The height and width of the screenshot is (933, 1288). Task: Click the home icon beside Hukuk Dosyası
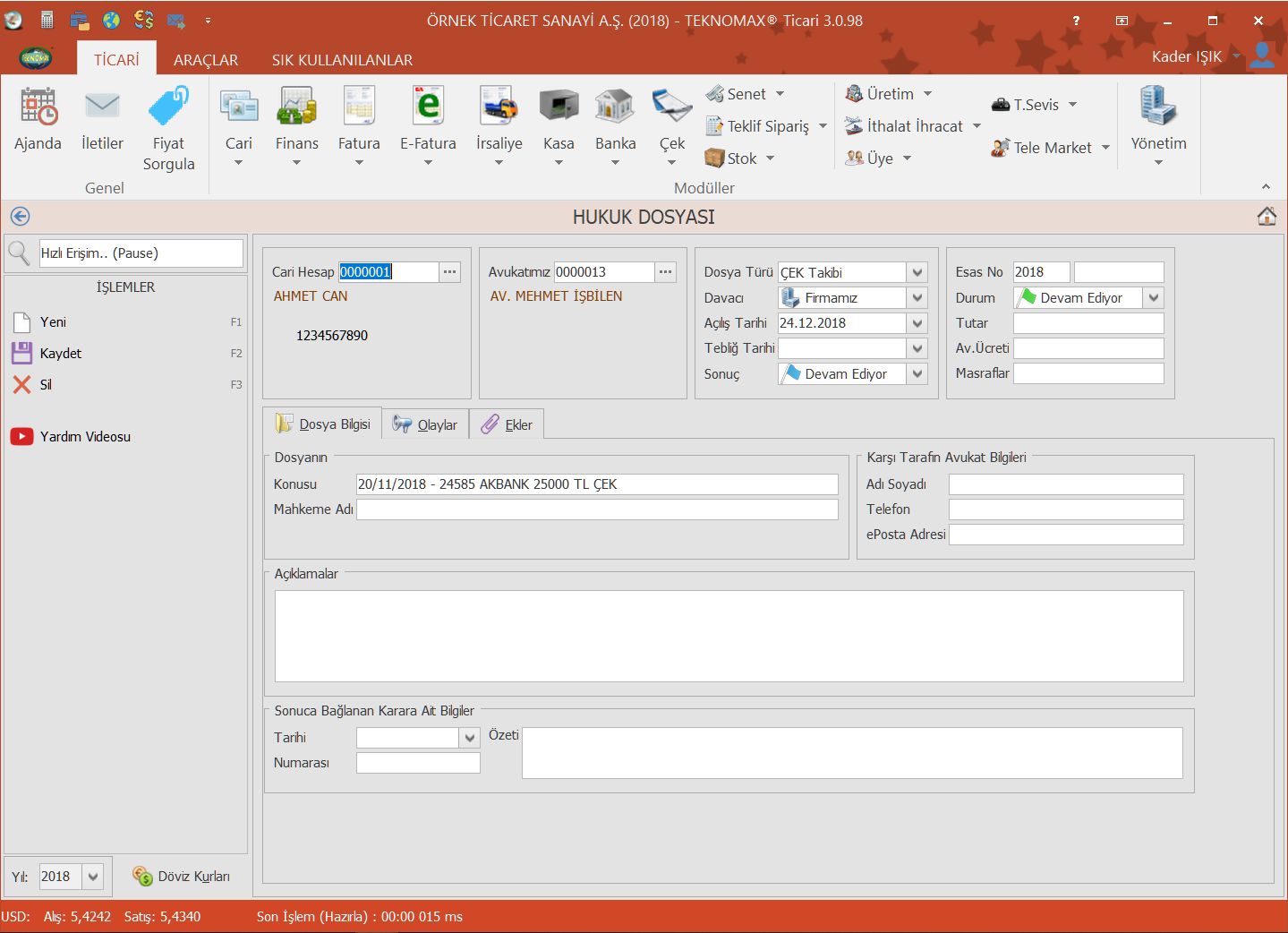point(1267,217)
